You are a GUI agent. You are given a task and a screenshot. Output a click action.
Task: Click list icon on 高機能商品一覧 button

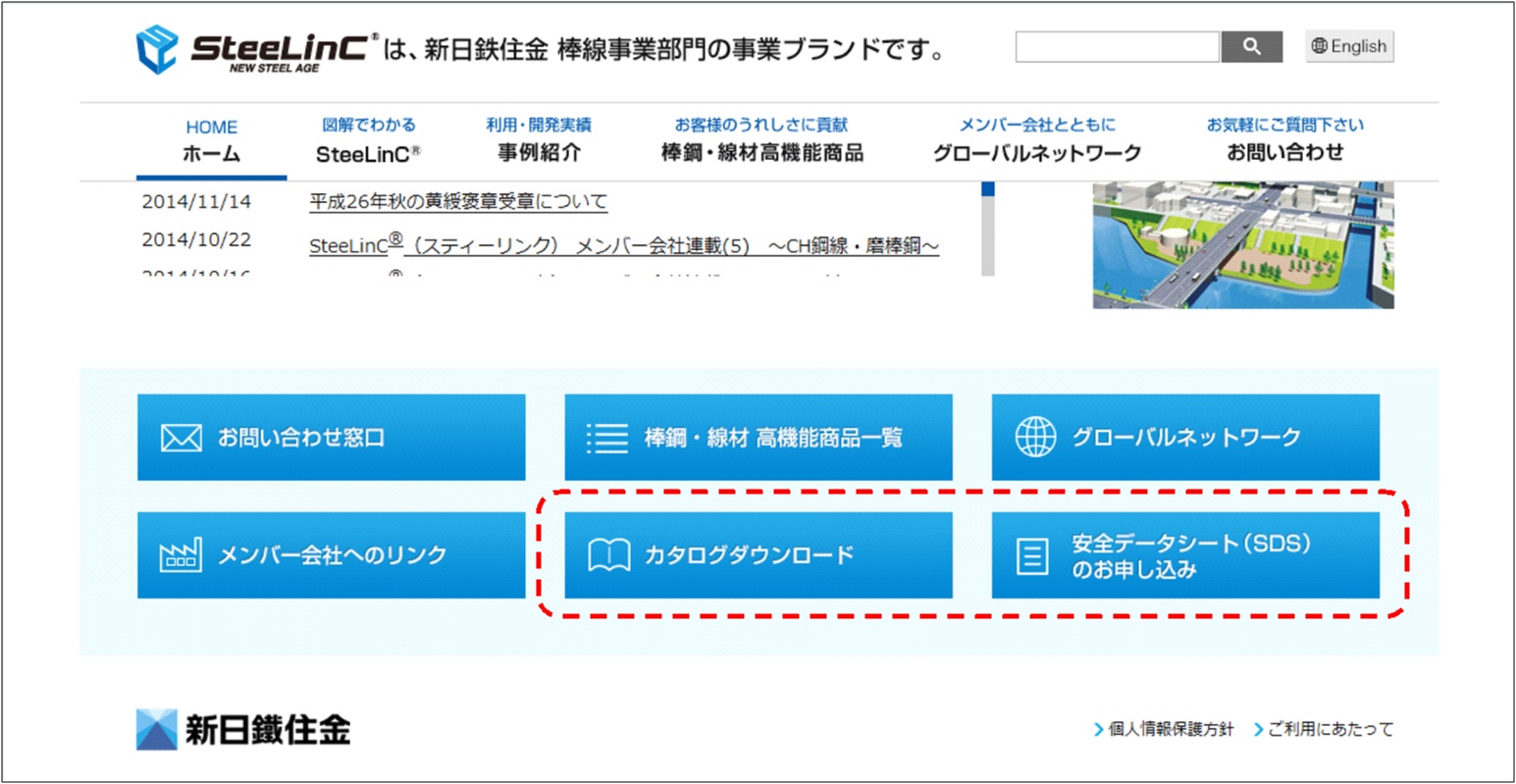(607, 438)
